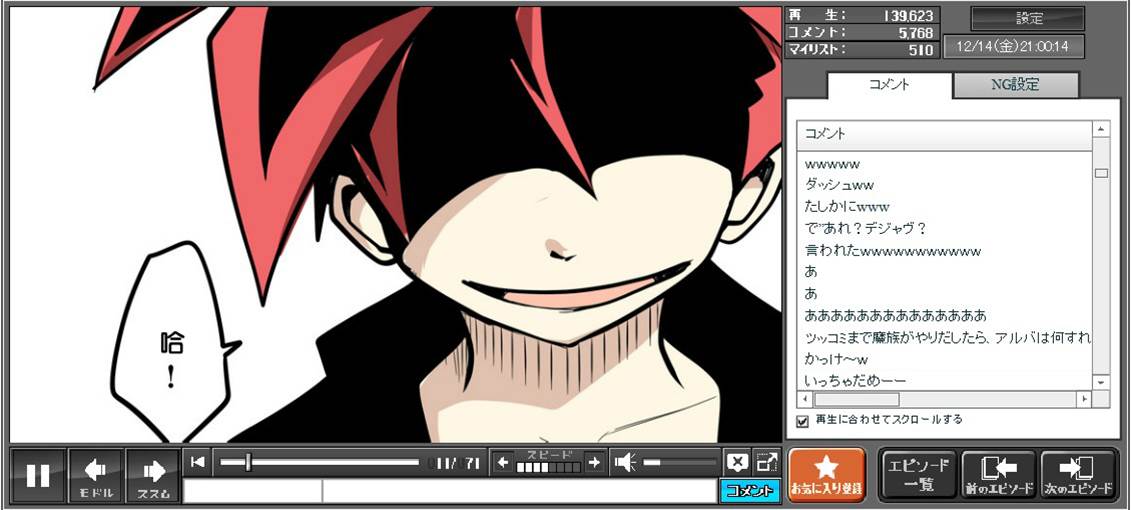Open the エピソード一覧 episode list
Viewport: 1131px width, 510px height.
click(918, 475)
